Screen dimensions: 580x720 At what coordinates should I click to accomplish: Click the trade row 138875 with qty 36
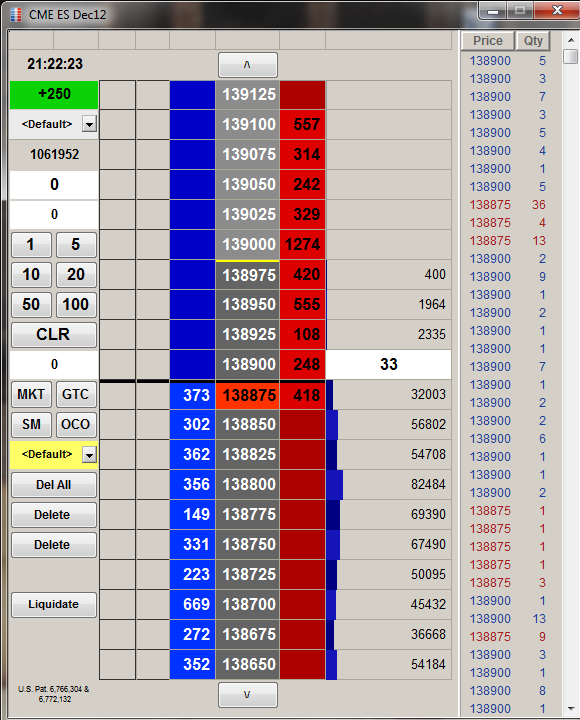click(507, 205)
